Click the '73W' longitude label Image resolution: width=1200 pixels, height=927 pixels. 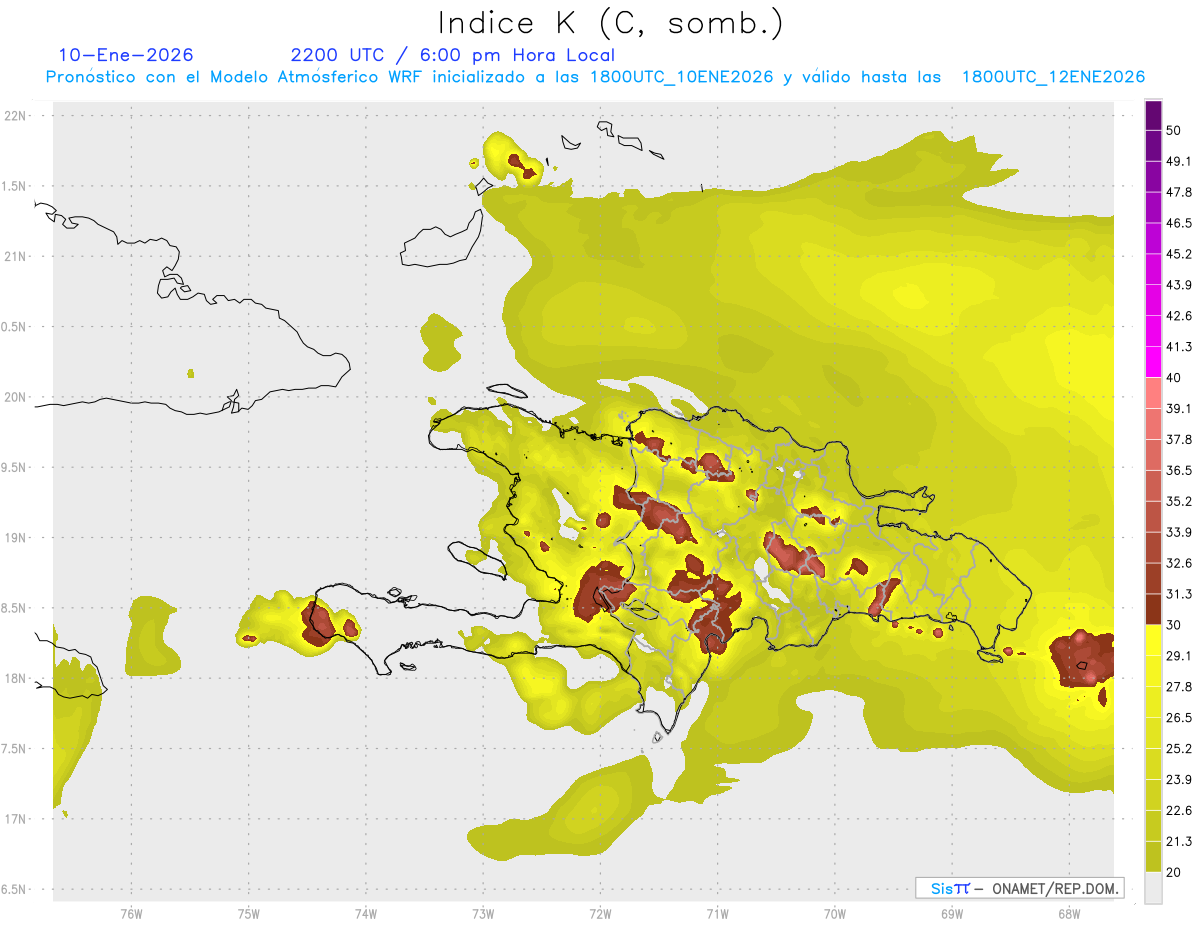pos(483,914)
